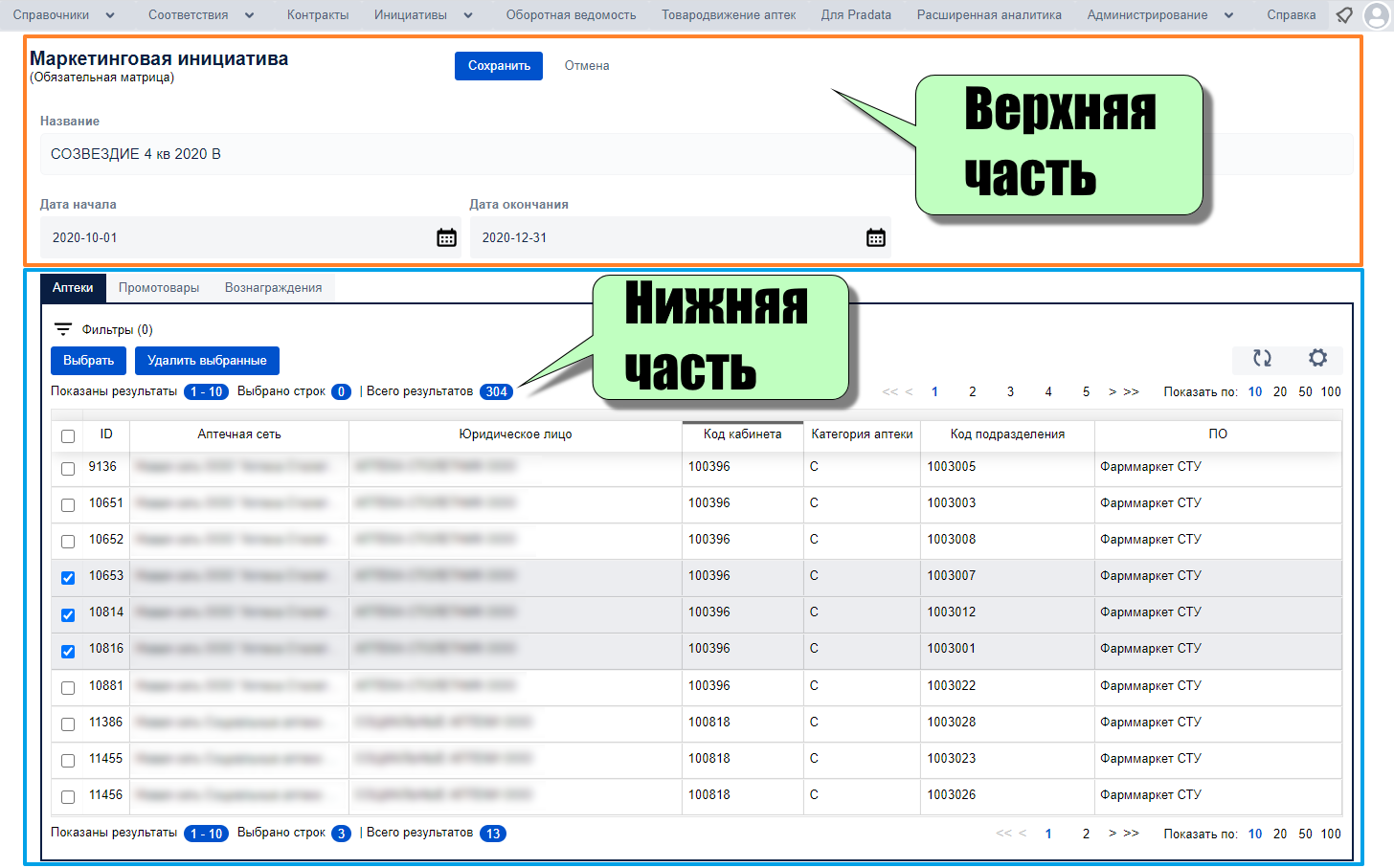Uncheck the row with ID 10814
Screen dimensions: 1394x868
click(x=68, y=614)
